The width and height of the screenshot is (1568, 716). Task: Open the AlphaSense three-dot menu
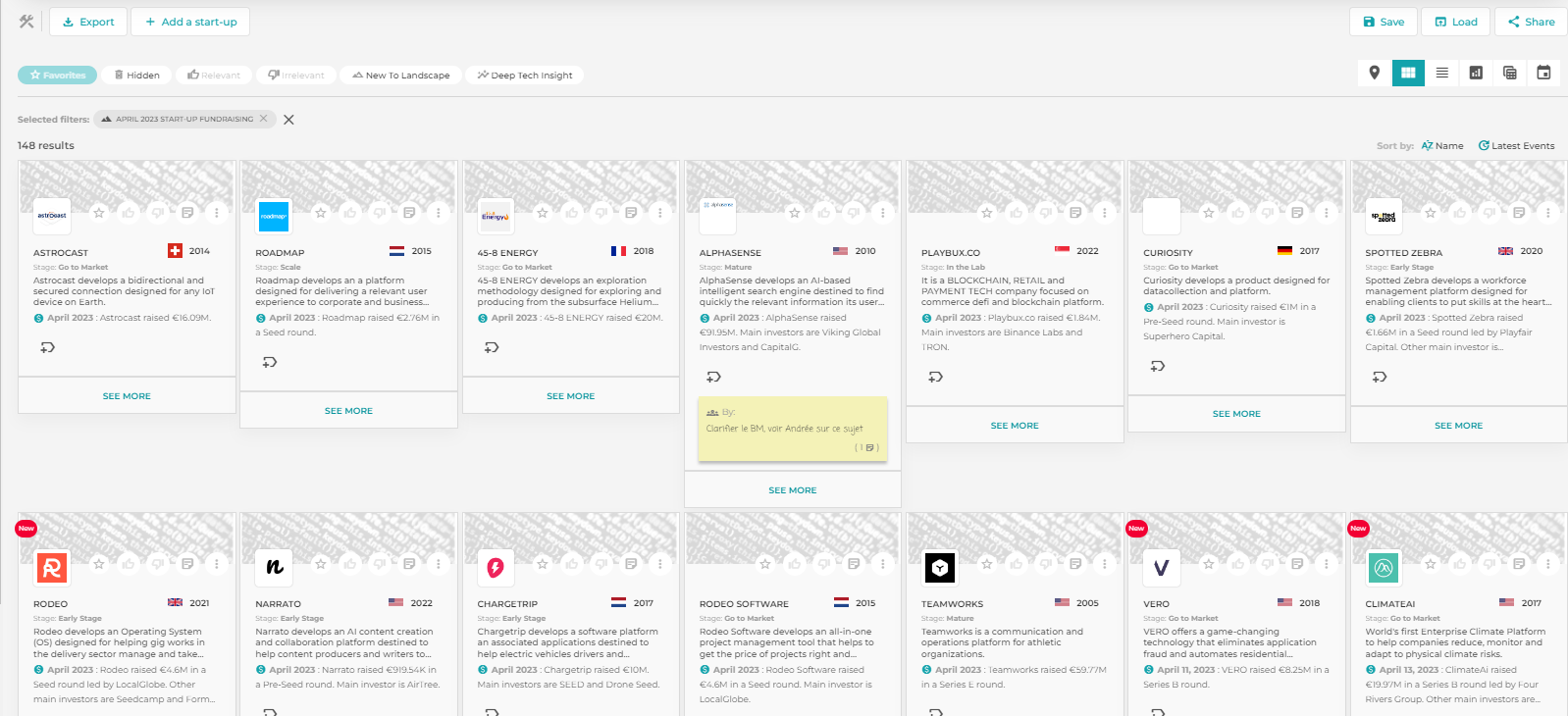point(883,213)
